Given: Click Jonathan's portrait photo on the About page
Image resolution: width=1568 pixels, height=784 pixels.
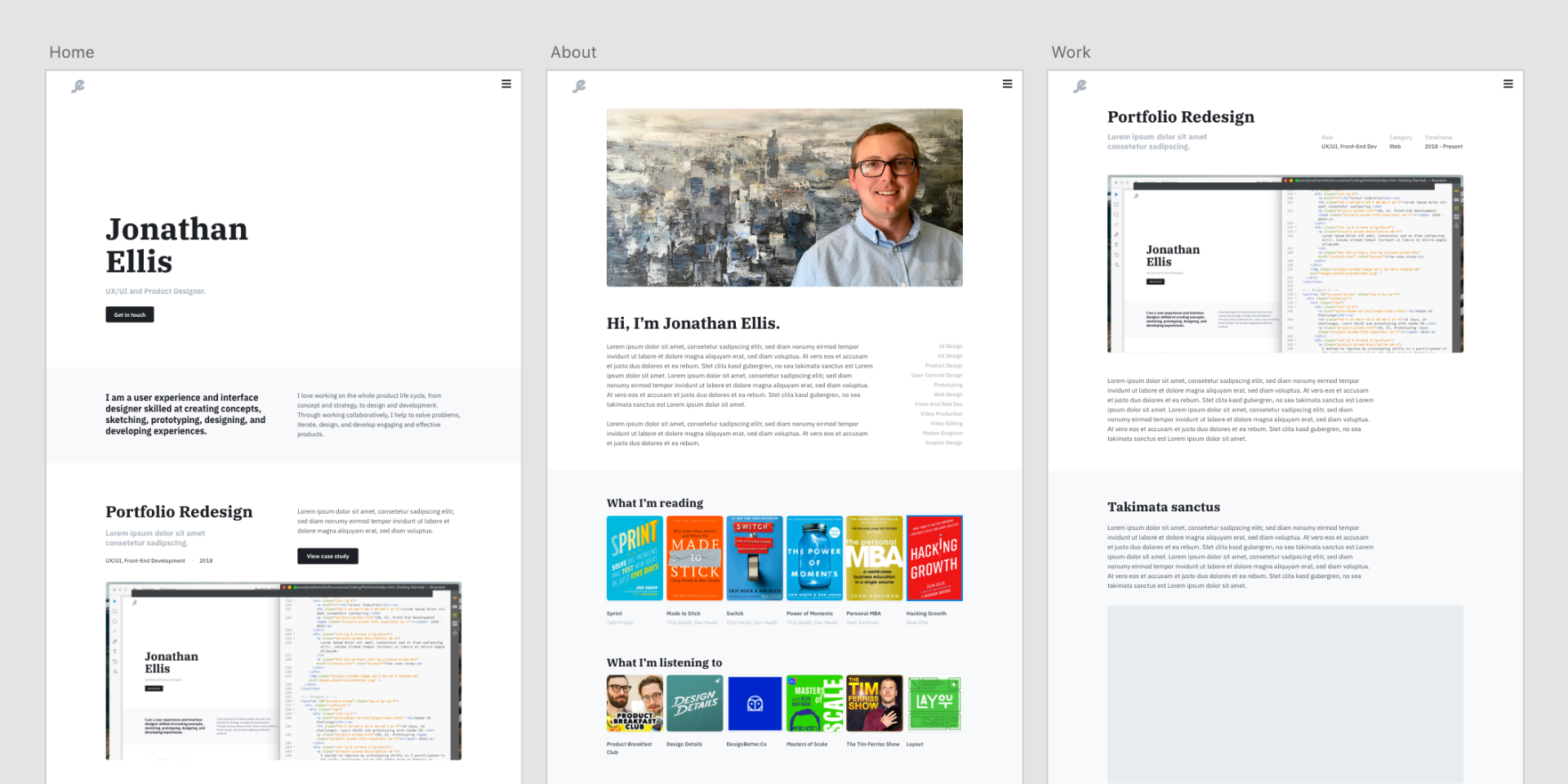Looking at the screenshot, I should tap(784, 198).
